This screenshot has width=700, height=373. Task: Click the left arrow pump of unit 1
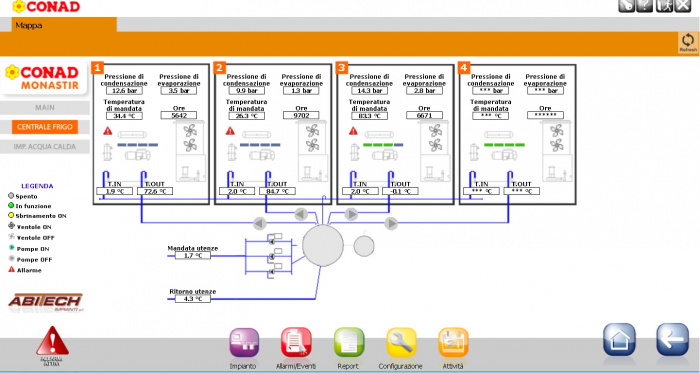(x=260, y=223)
